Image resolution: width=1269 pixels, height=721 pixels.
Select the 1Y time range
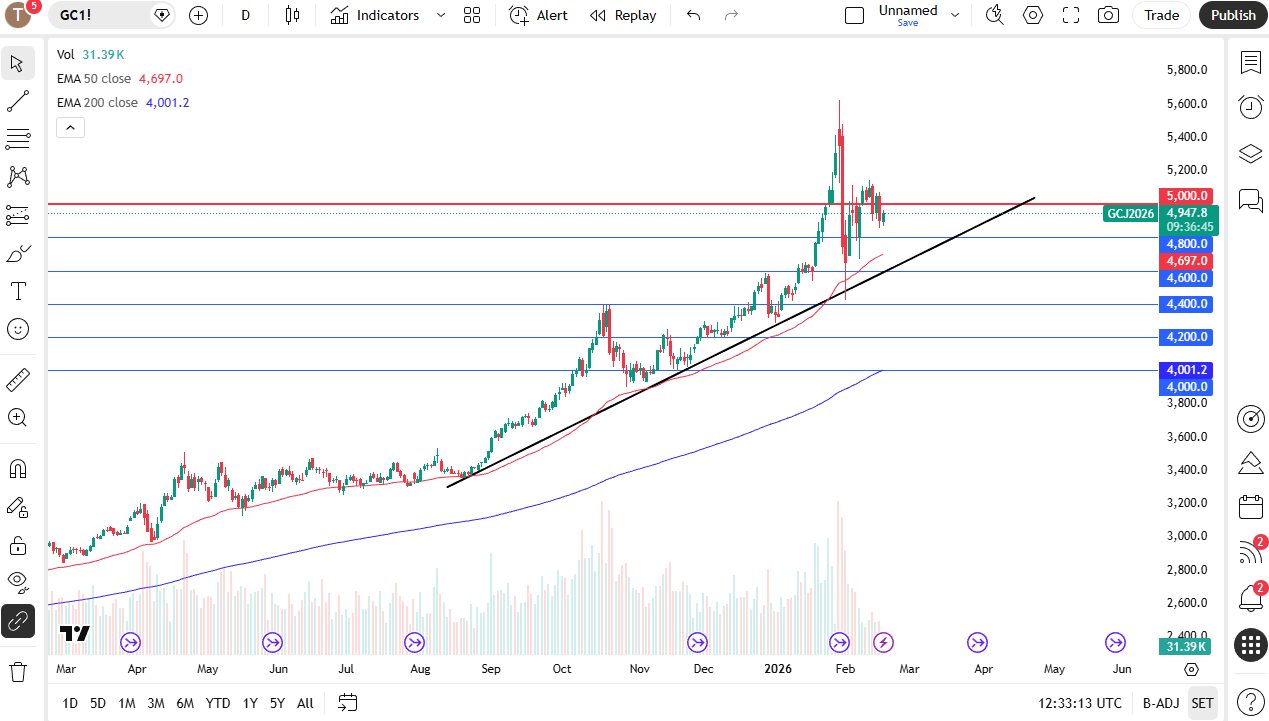pyautogui.click(x=250, y=703)
